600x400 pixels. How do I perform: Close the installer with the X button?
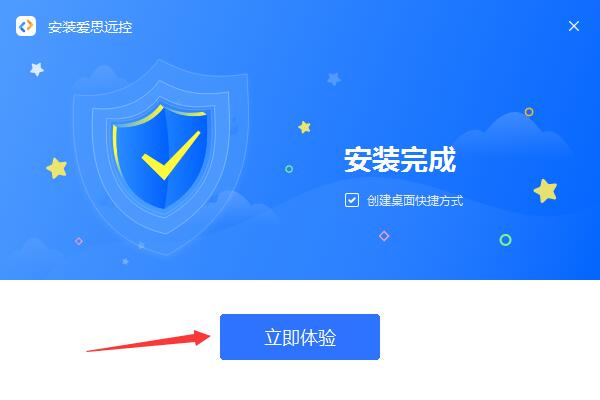tap(574, 26)
